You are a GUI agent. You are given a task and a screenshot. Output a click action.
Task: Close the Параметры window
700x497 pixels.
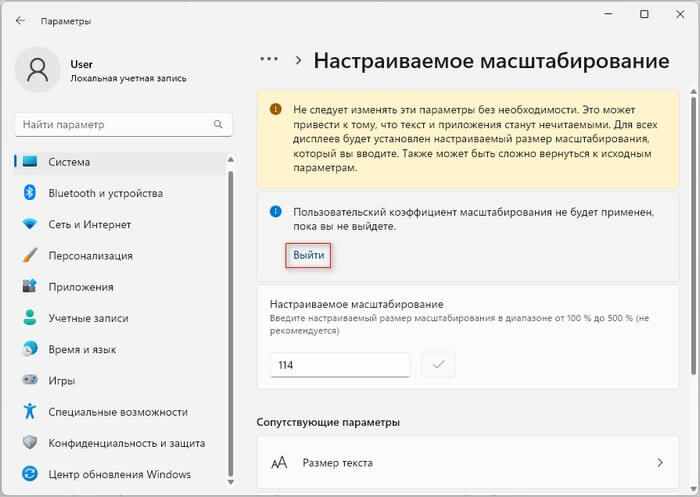(680, 14)
